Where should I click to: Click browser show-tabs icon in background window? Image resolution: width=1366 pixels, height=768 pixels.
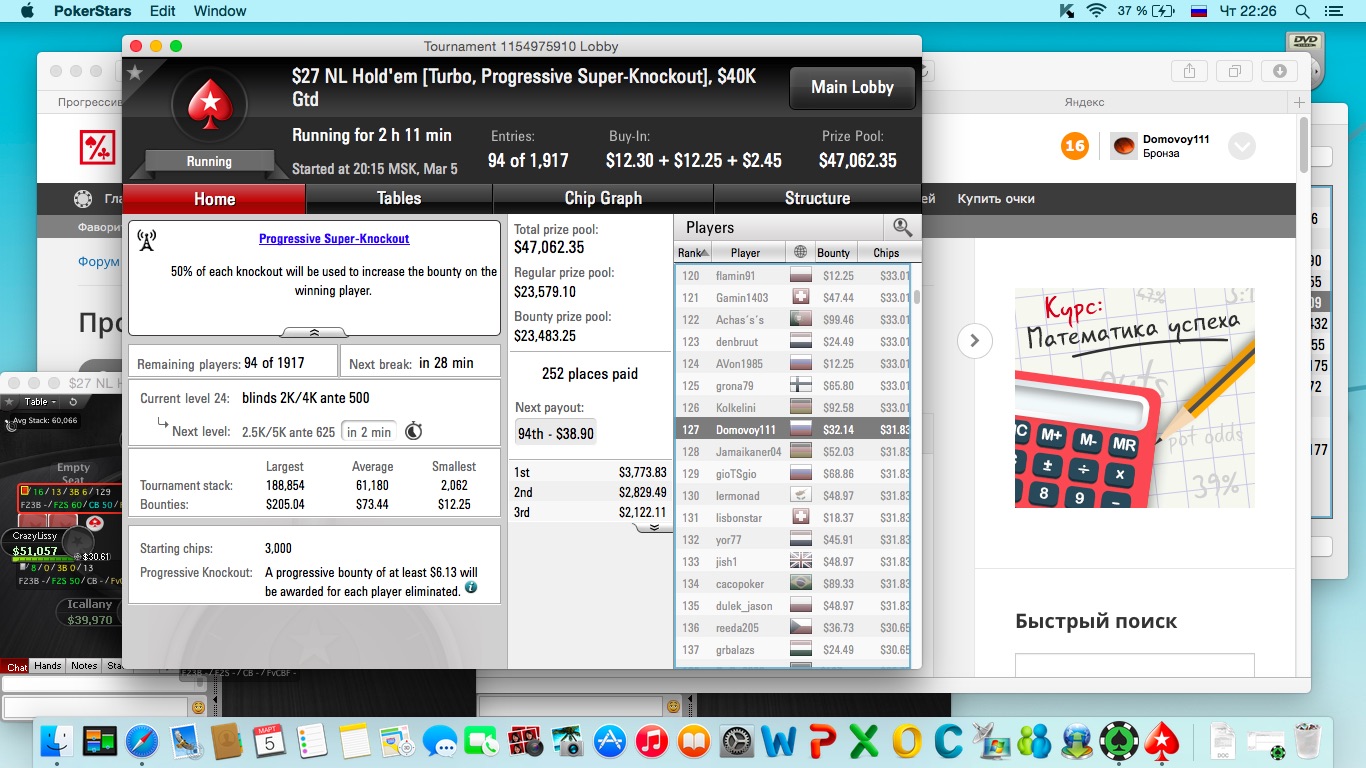coord(1235,71)
